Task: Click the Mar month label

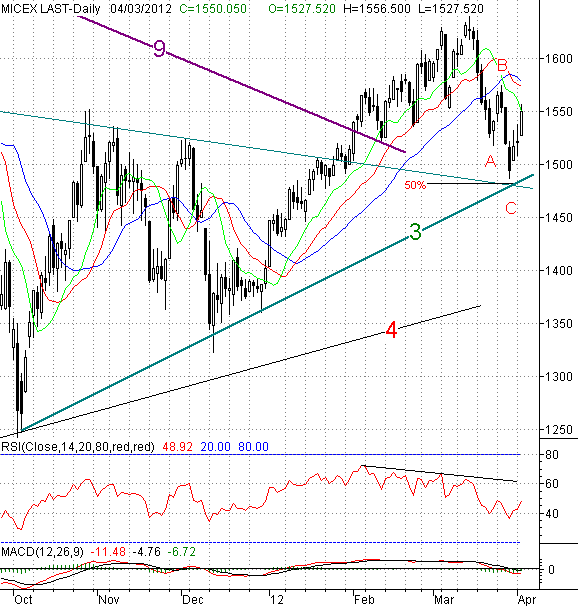Action: 444,599
